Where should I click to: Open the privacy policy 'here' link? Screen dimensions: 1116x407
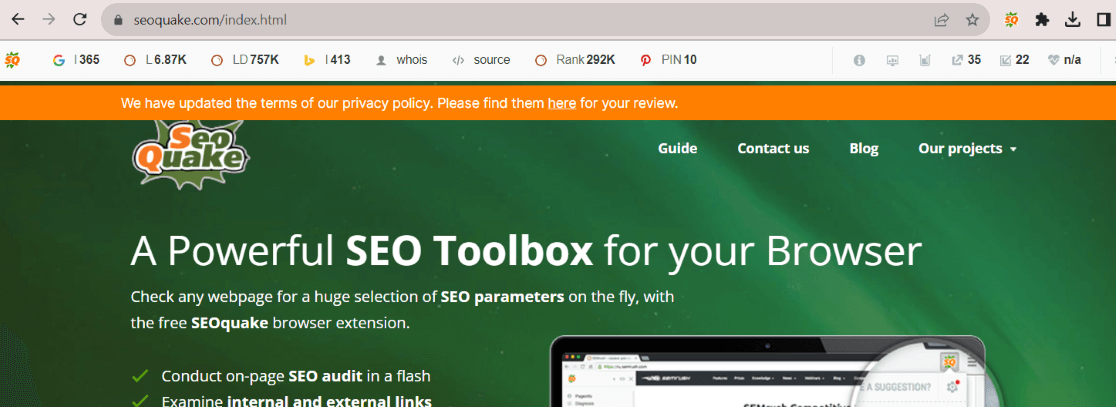[561, 103]
